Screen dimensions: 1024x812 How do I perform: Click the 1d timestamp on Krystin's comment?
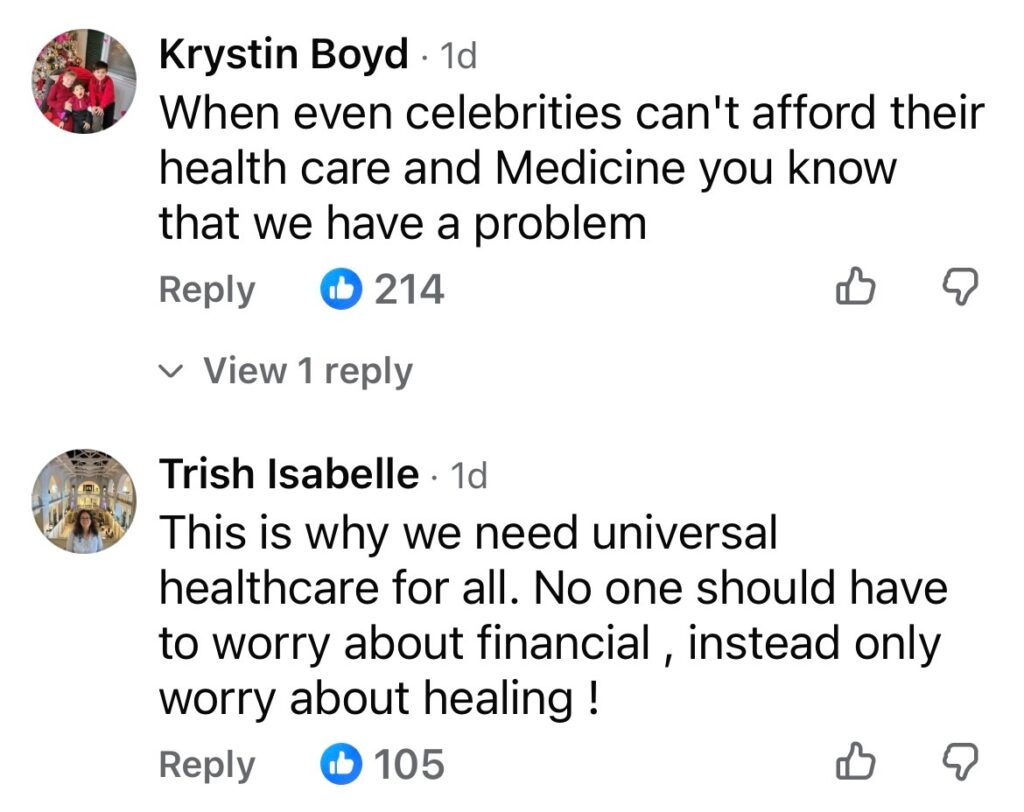coord(458,56)
